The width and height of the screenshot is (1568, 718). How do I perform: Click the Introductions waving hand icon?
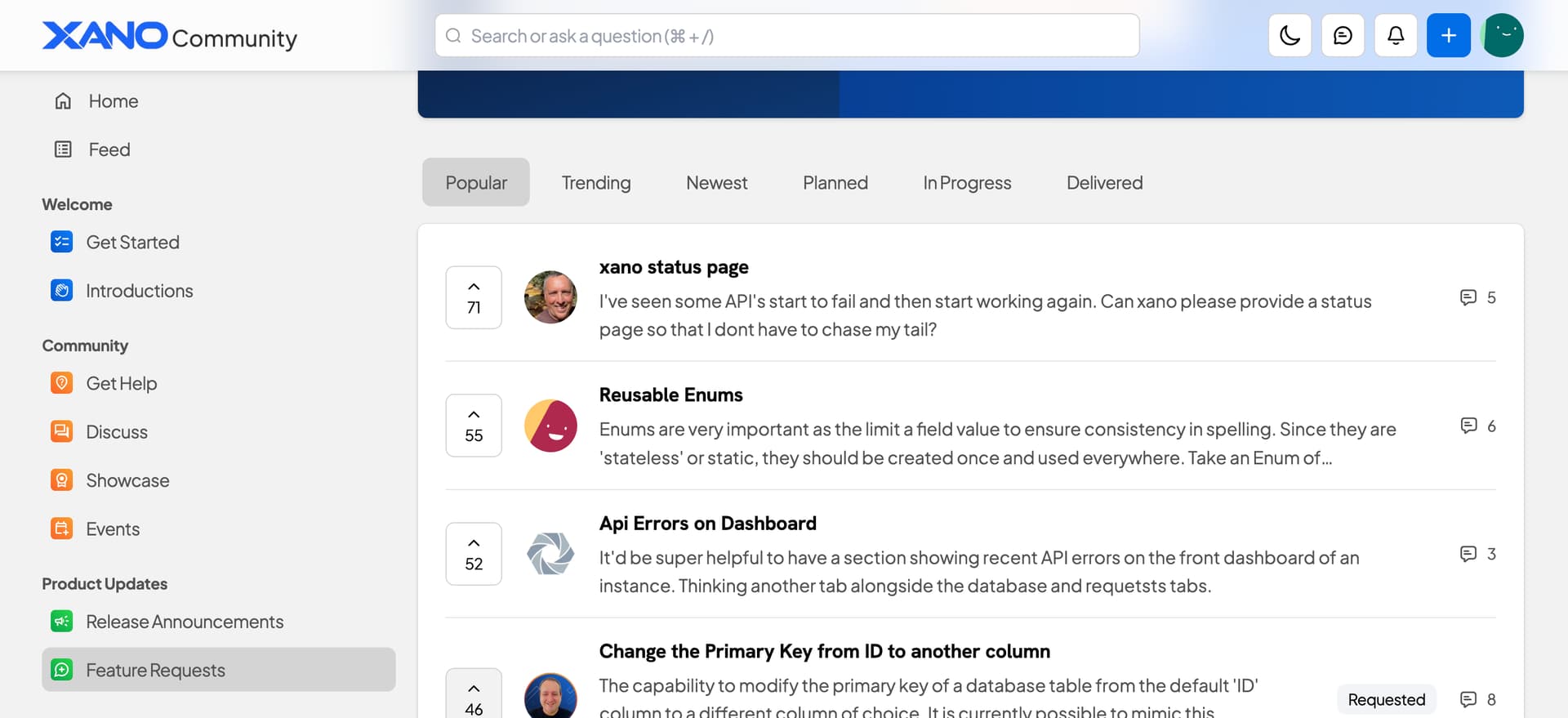pyautogui.click(x=61, y=291)
